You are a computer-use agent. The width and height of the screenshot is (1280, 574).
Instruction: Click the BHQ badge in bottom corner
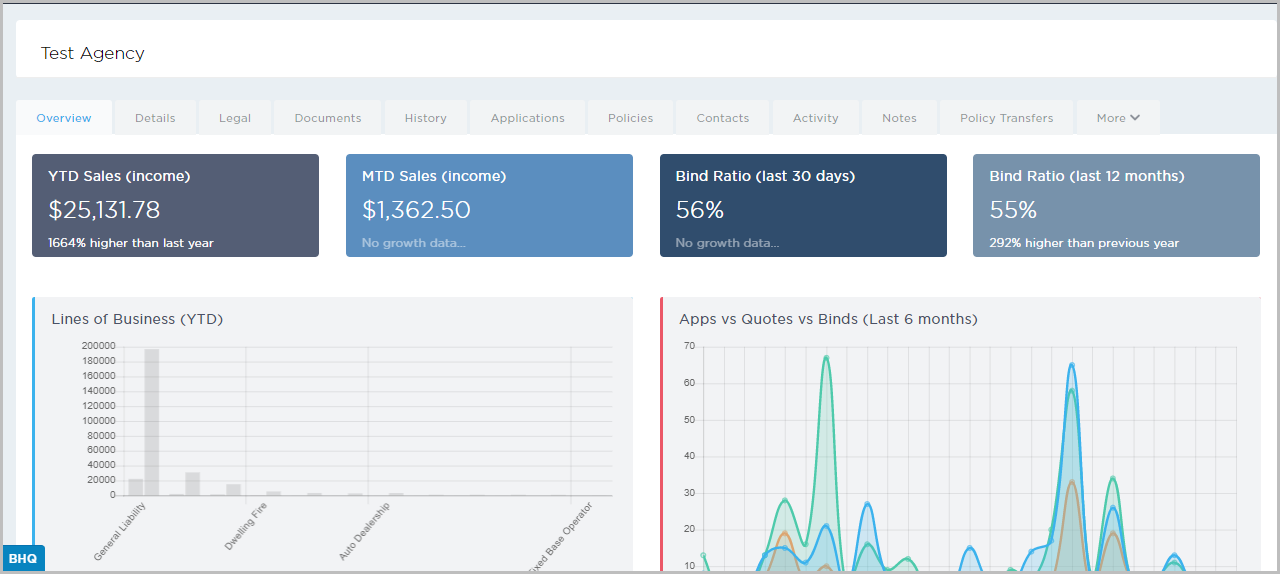coord(23,559)
